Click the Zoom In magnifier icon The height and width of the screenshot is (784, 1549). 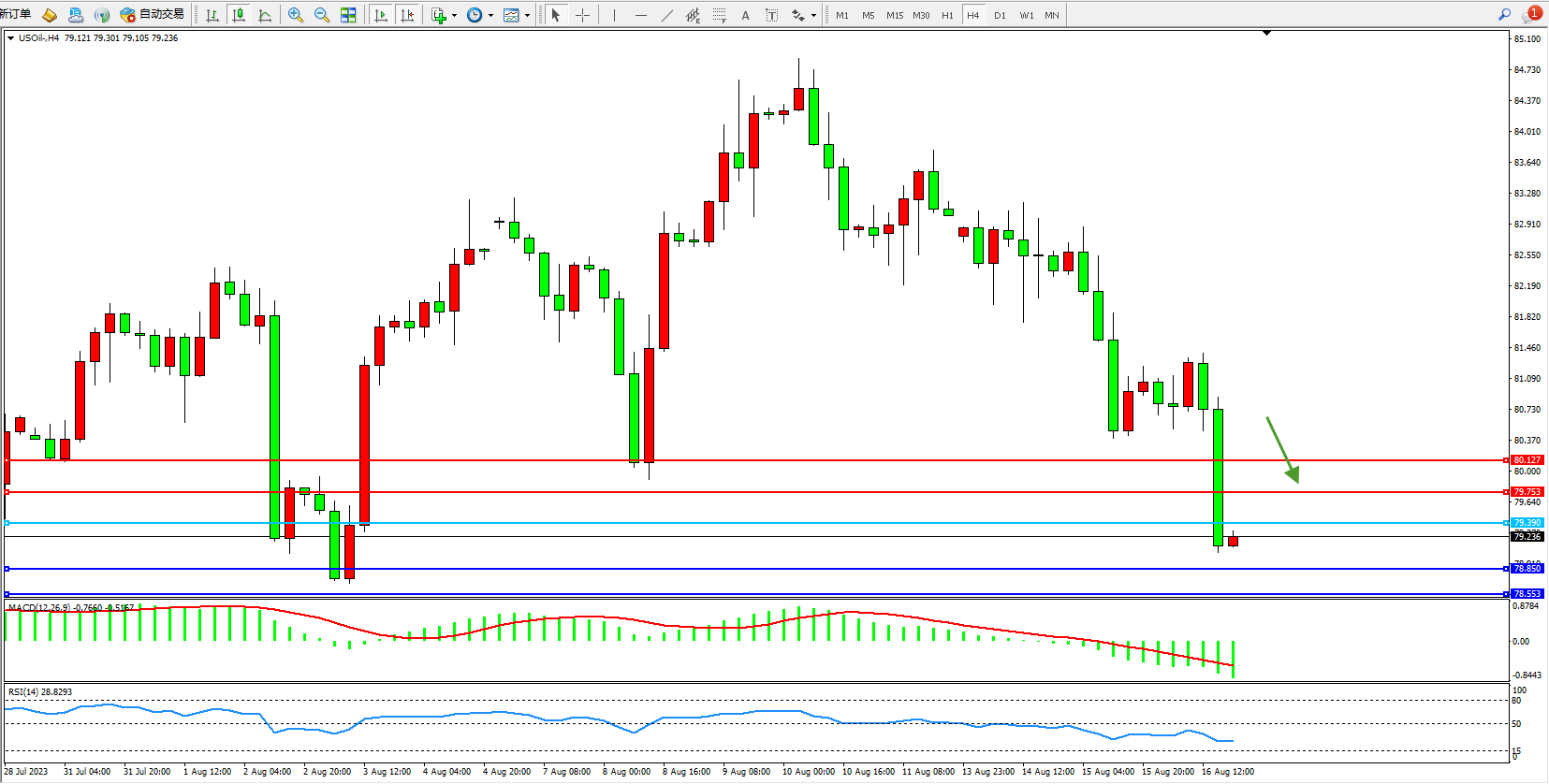coord(296,15)
